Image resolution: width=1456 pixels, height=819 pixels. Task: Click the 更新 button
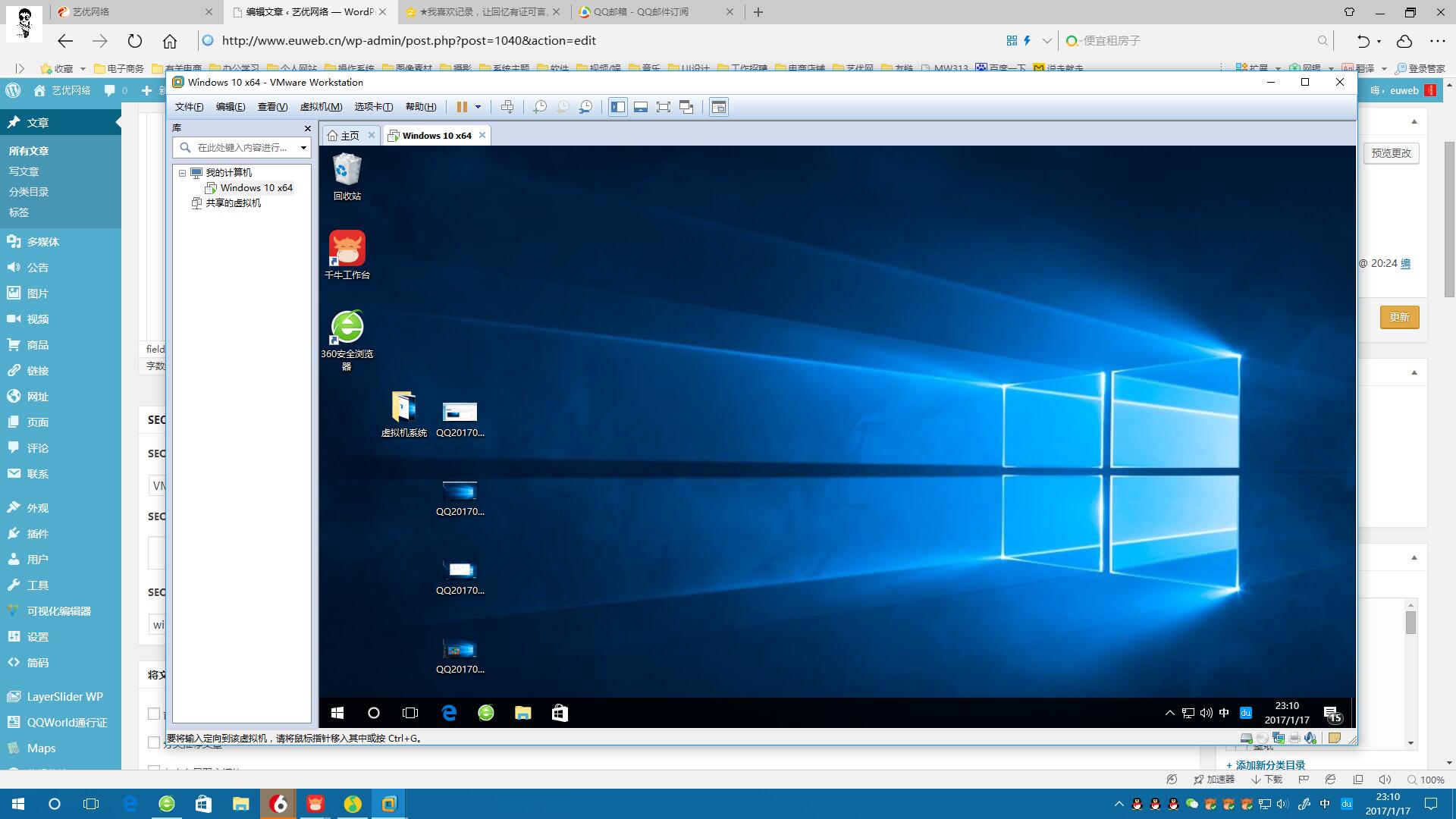(1399, 317)
